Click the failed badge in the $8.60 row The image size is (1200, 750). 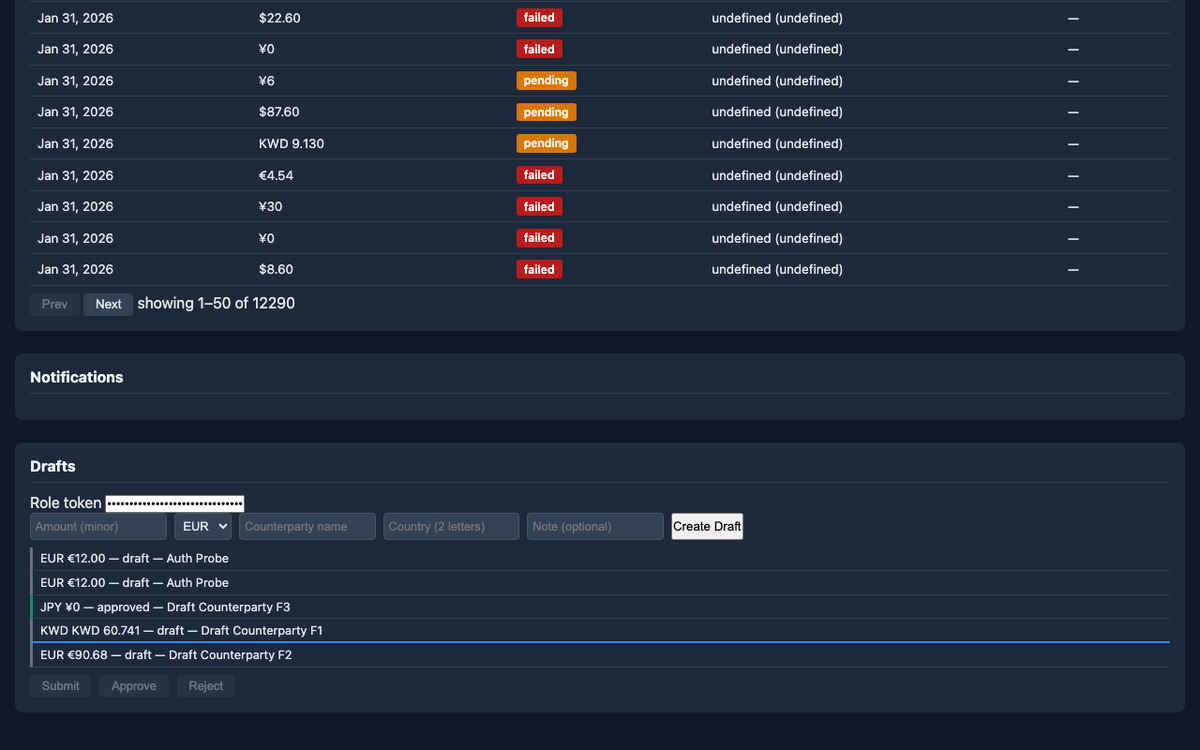pyautogui.click(x=539, y=270)
